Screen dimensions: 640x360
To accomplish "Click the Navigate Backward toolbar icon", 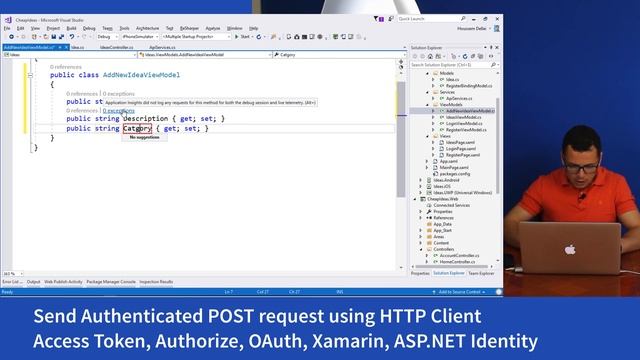I will (11, 37).
